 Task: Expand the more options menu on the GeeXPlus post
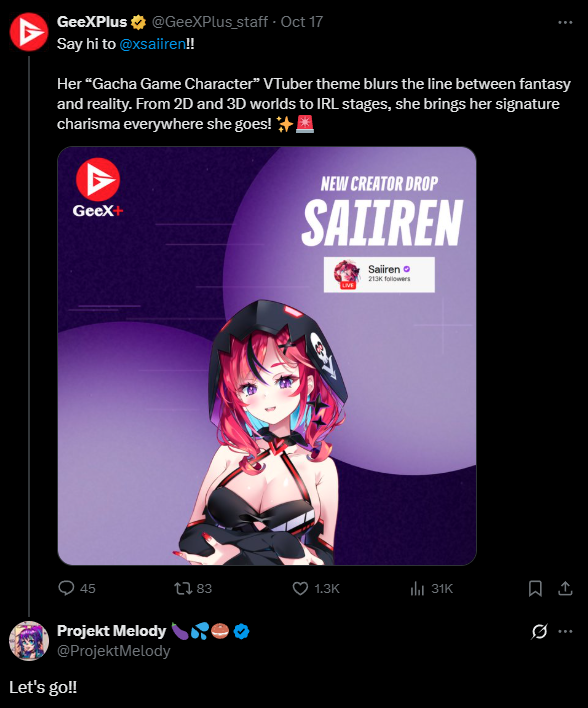click(565, 22)
